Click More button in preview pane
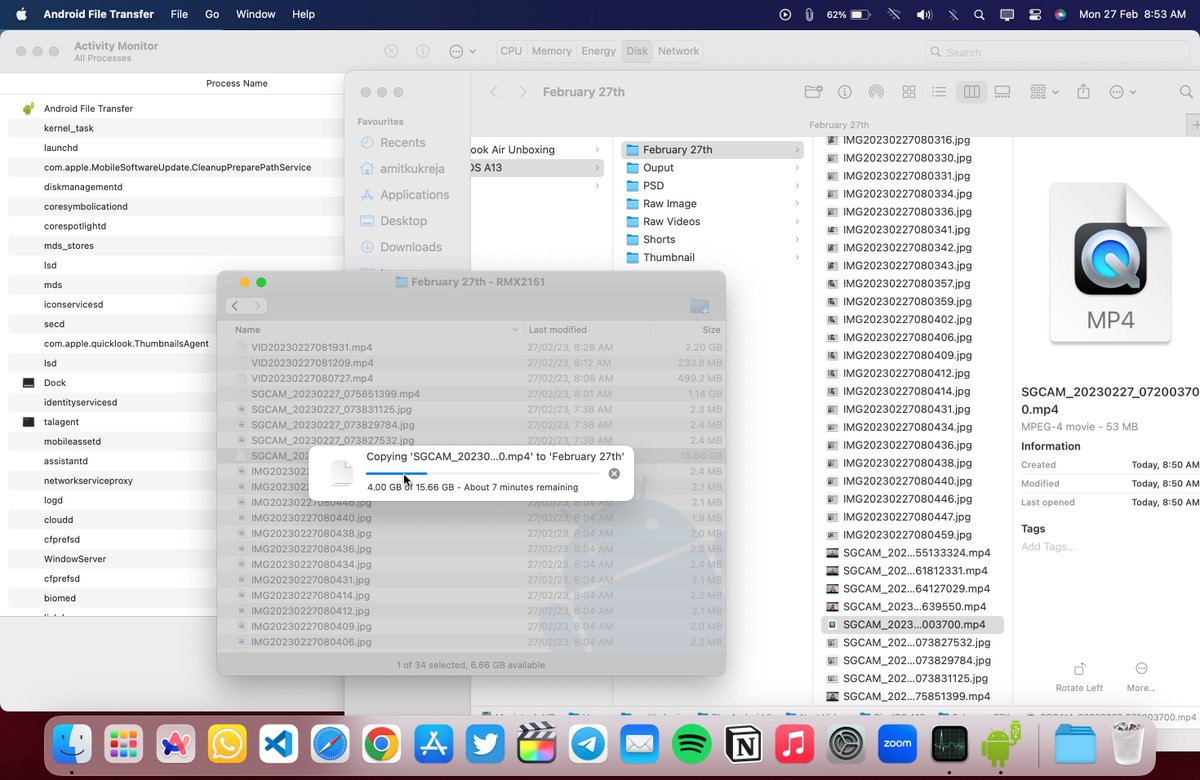Image resolution: width=1200 pixels, height=780 pixels. (1141, 677)
